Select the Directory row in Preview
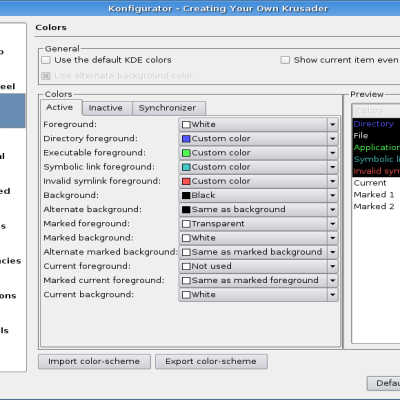Viewport: 400px width, 400px height. (376, 124)
